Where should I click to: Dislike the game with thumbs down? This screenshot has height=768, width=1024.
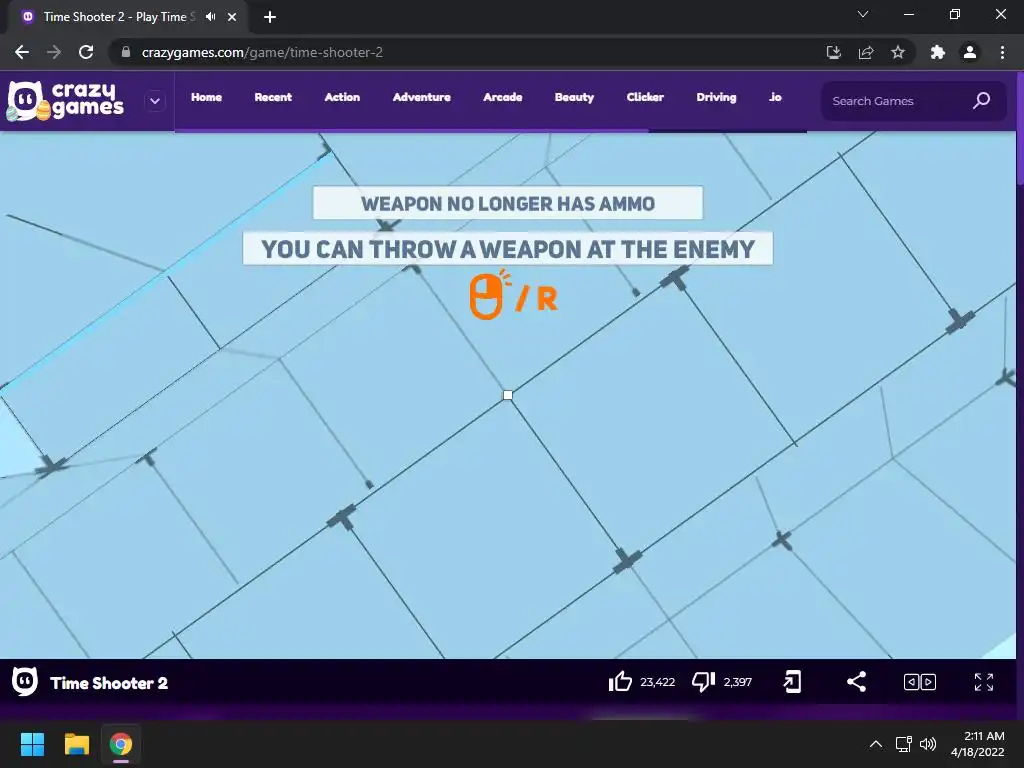pos(703,682)
